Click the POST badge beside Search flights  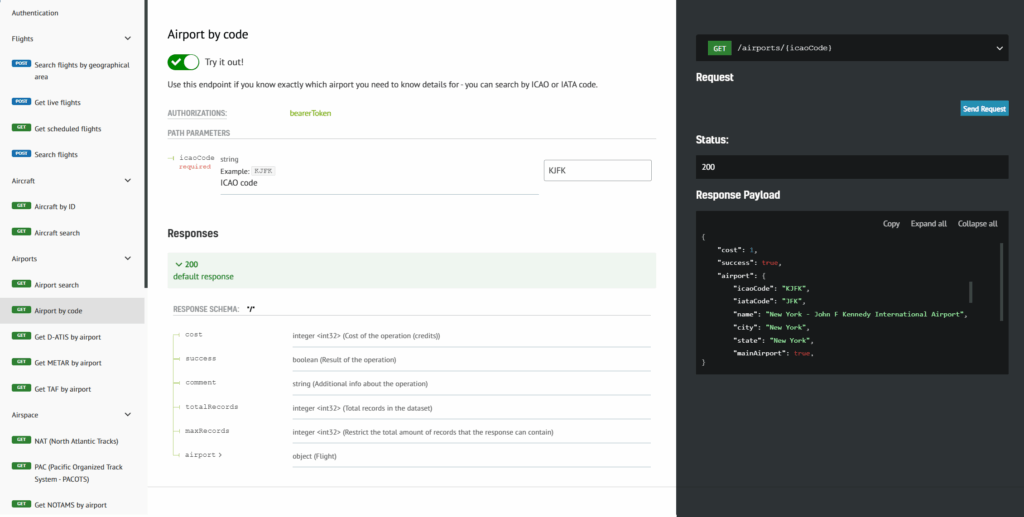point(21,154)
